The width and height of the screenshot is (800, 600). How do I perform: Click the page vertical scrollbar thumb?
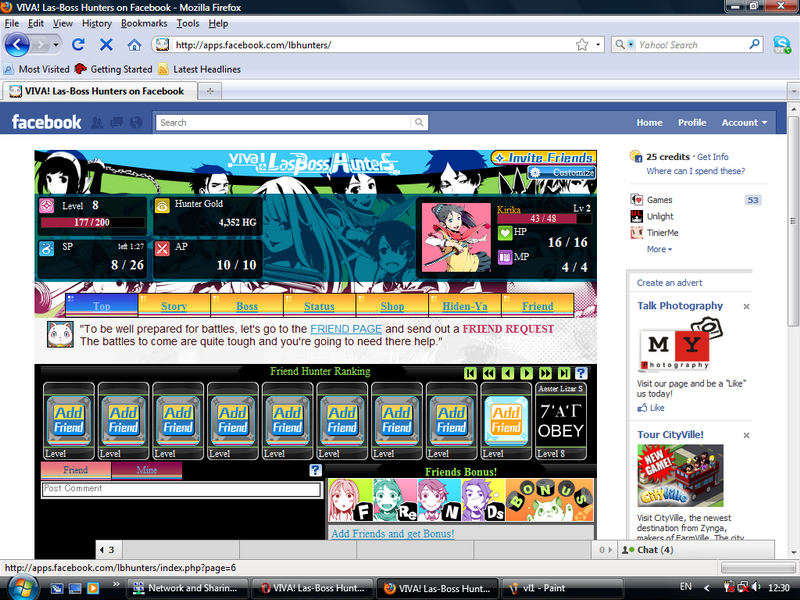pyautogui.click(x=793, y=221)
